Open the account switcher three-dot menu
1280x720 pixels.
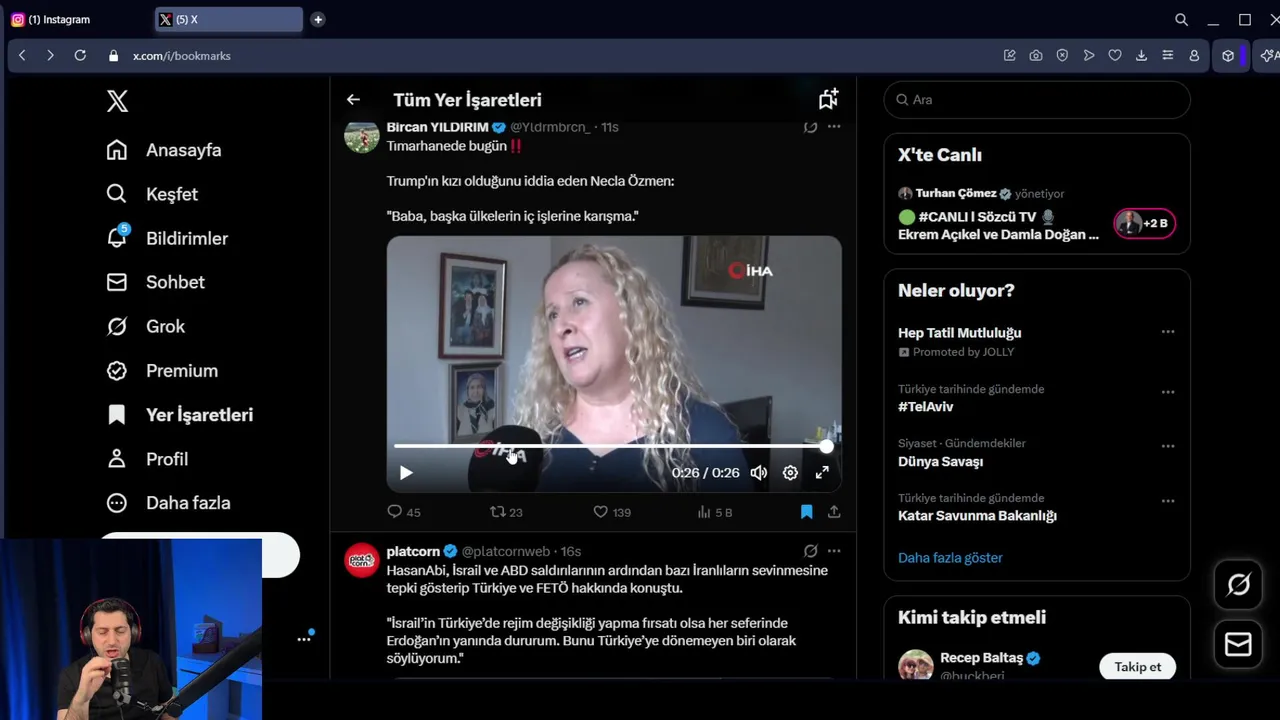point(304,639)
